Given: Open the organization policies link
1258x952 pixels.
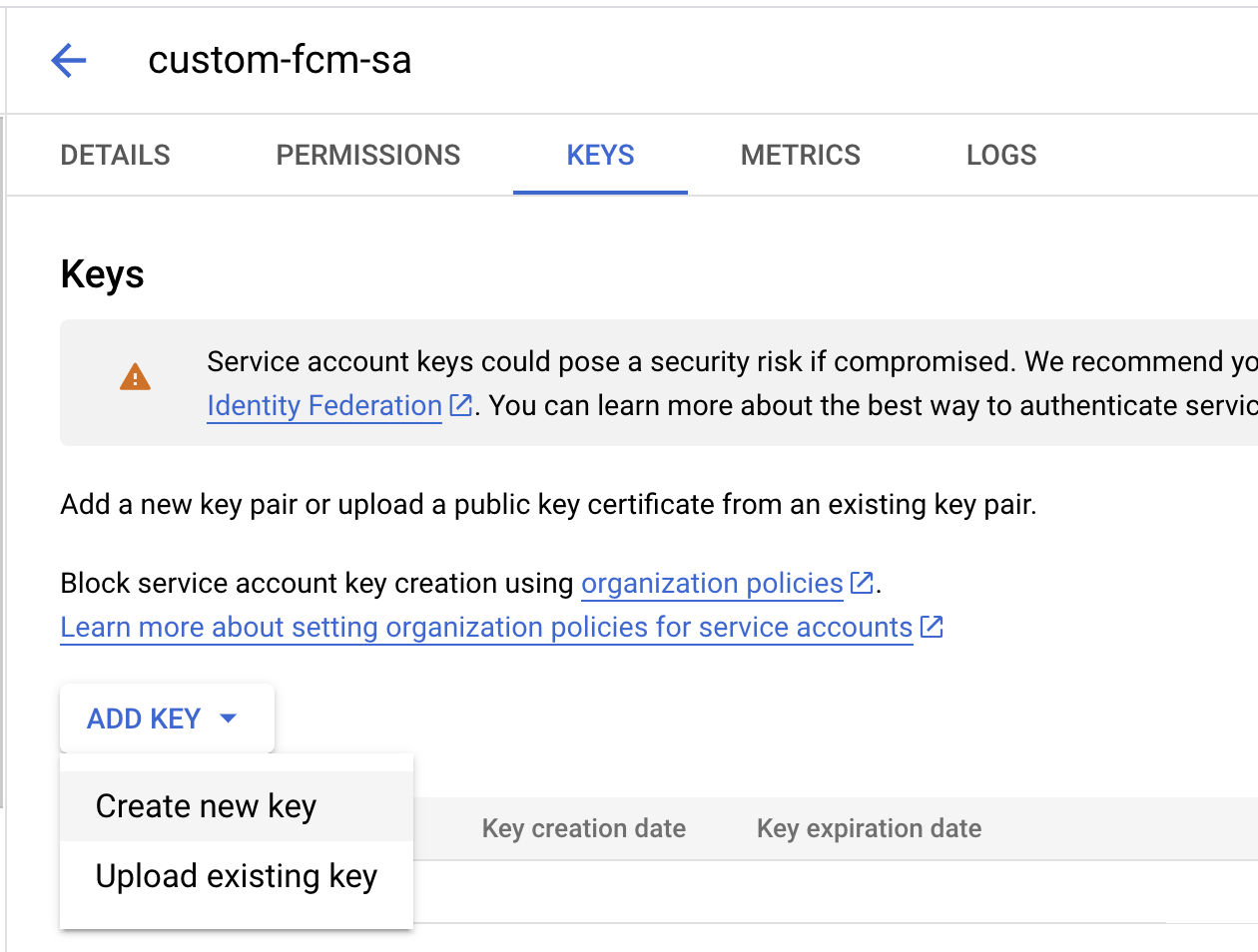Looking at the screenshot, I should 711,583.
